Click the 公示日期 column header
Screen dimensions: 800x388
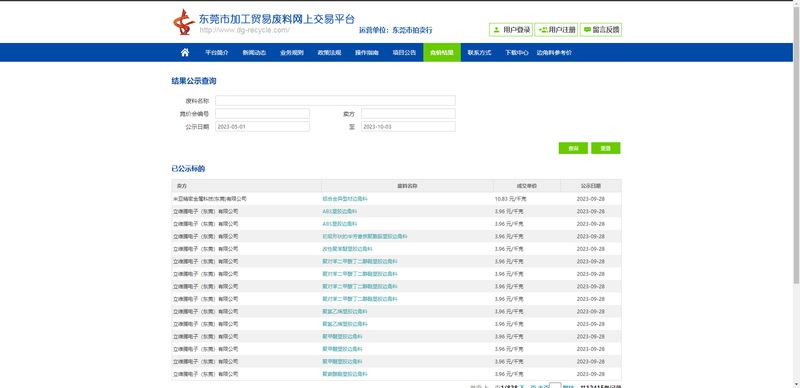point(591,186)
